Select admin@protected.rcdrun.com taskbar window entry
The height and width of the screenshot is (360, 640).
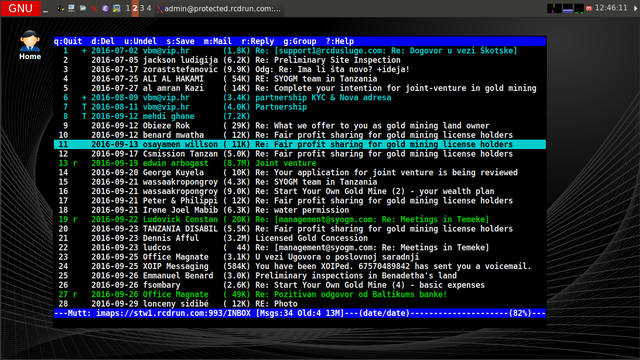pos(220,9)
